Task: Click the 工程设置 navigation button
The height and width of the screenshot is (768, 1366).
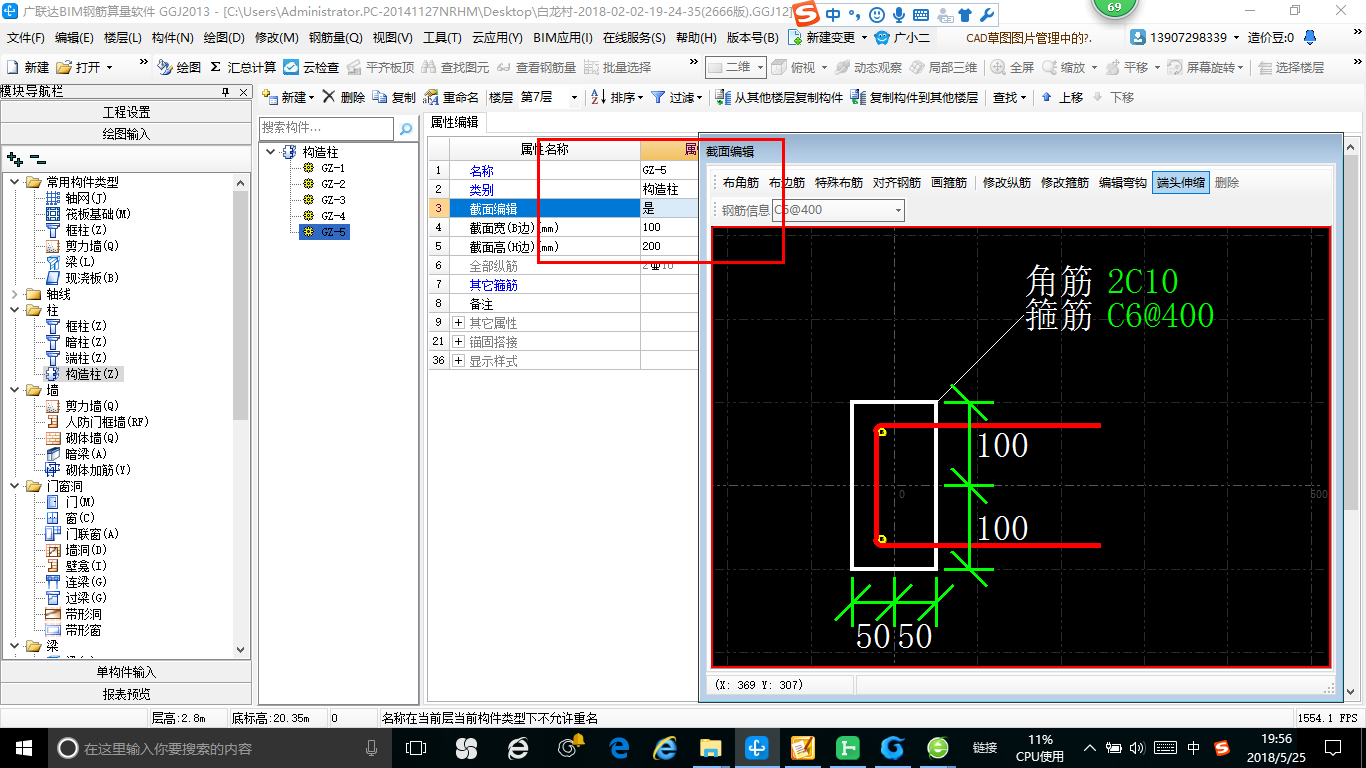Action: pyautogui.click(x=126, y=112)
